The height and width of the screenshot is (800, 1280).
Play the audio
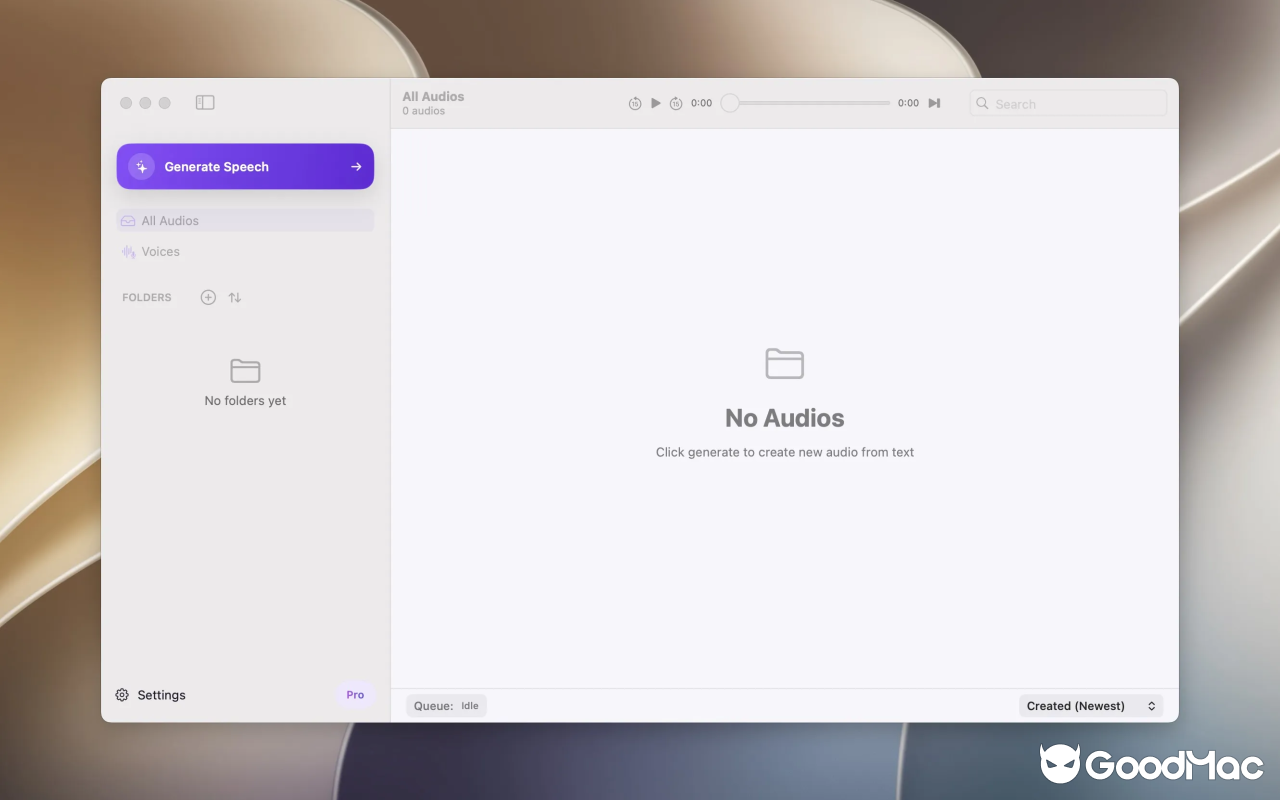click(656, 103)
